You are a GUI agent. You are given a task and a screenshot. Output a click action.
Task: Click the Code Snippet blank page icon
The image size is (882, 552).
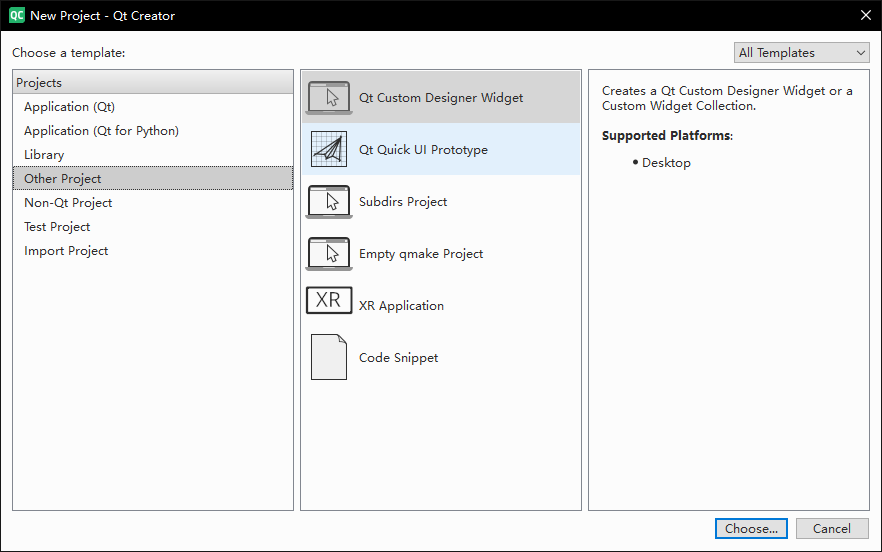(x=329, y=357)
